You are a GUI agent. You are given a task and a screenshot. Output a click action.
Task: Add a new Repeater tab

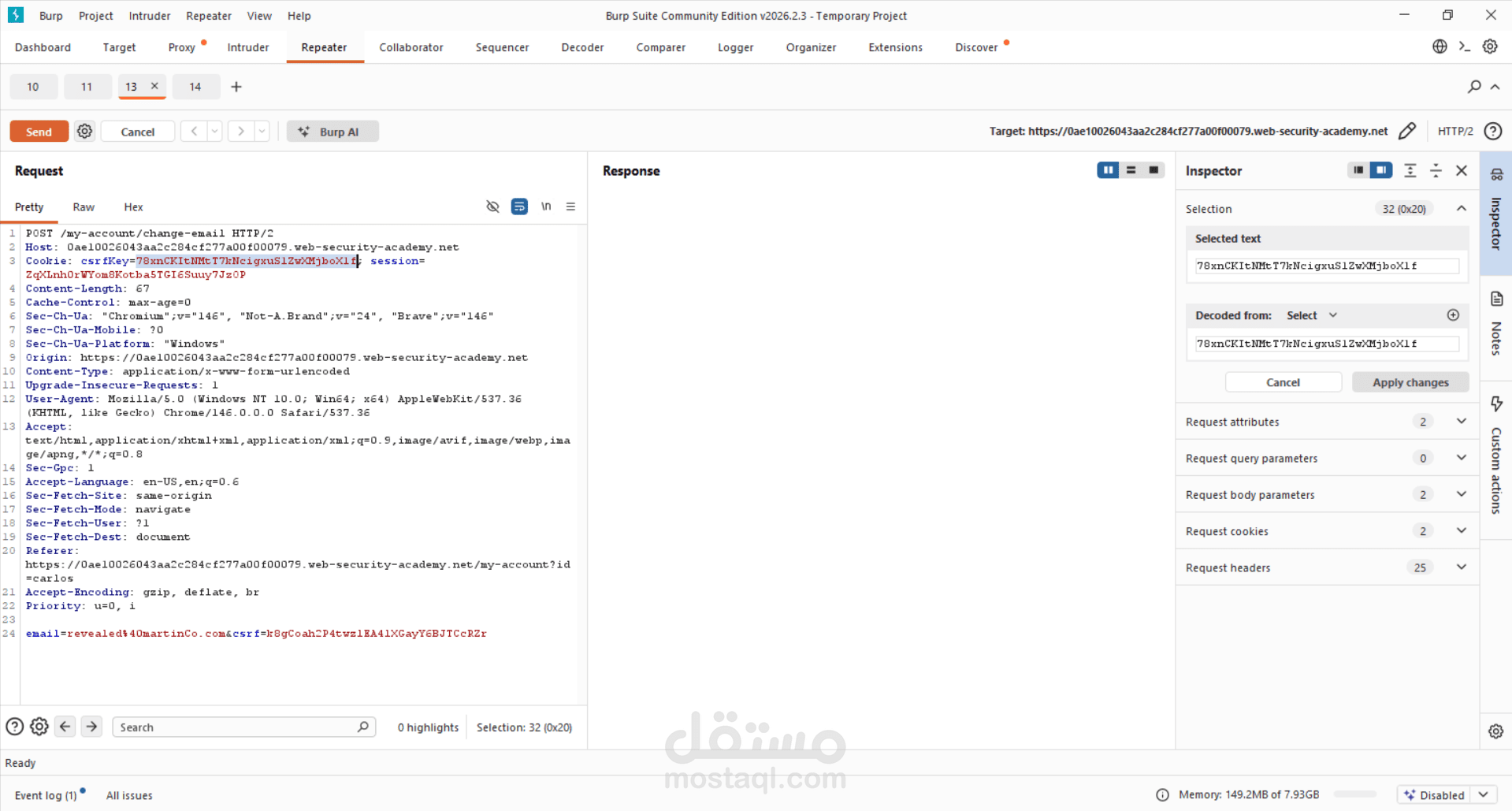[x=236, y=87]
